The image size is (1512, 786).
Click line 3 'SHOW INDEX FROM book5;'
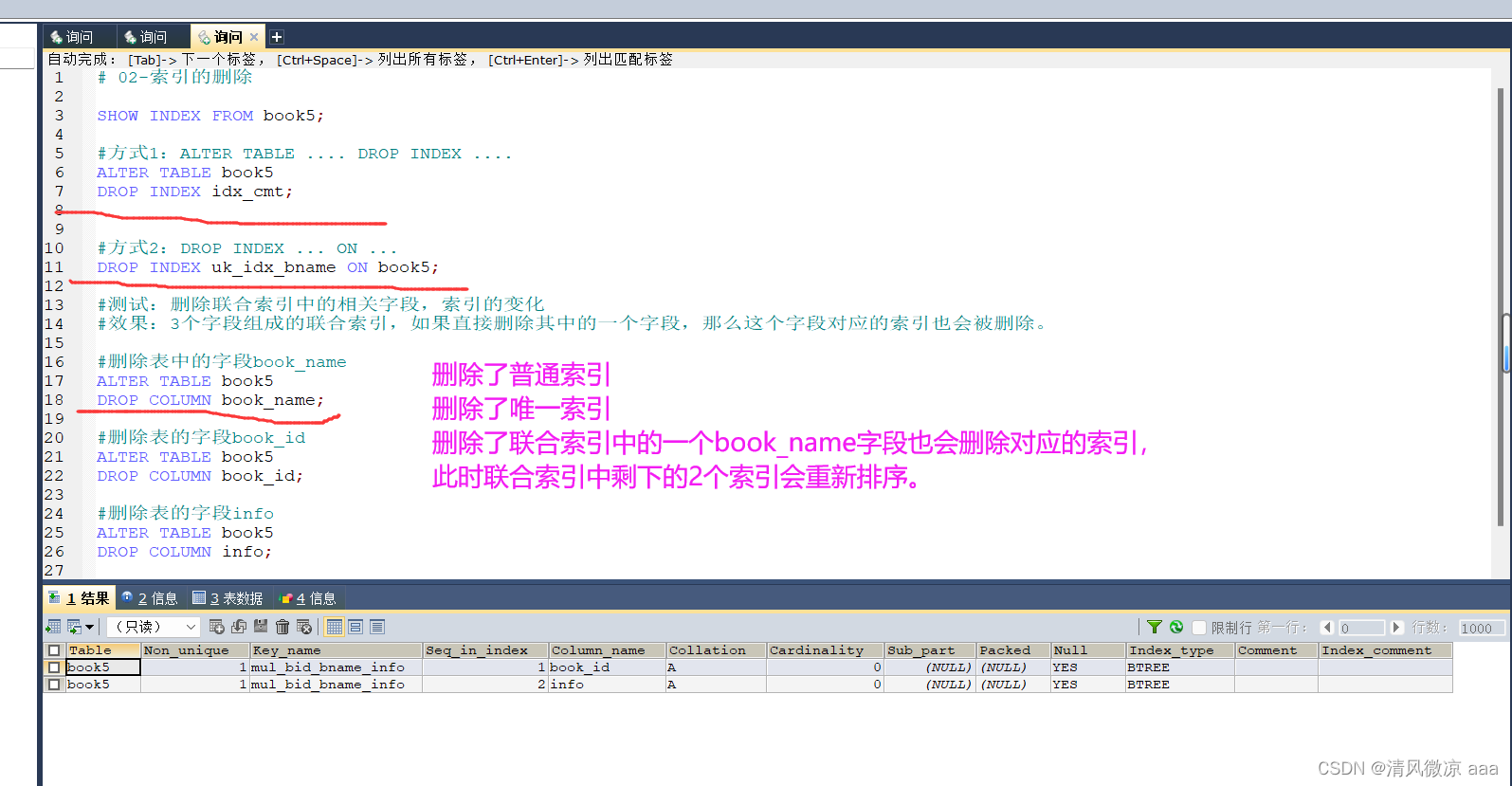click(210, 116)
